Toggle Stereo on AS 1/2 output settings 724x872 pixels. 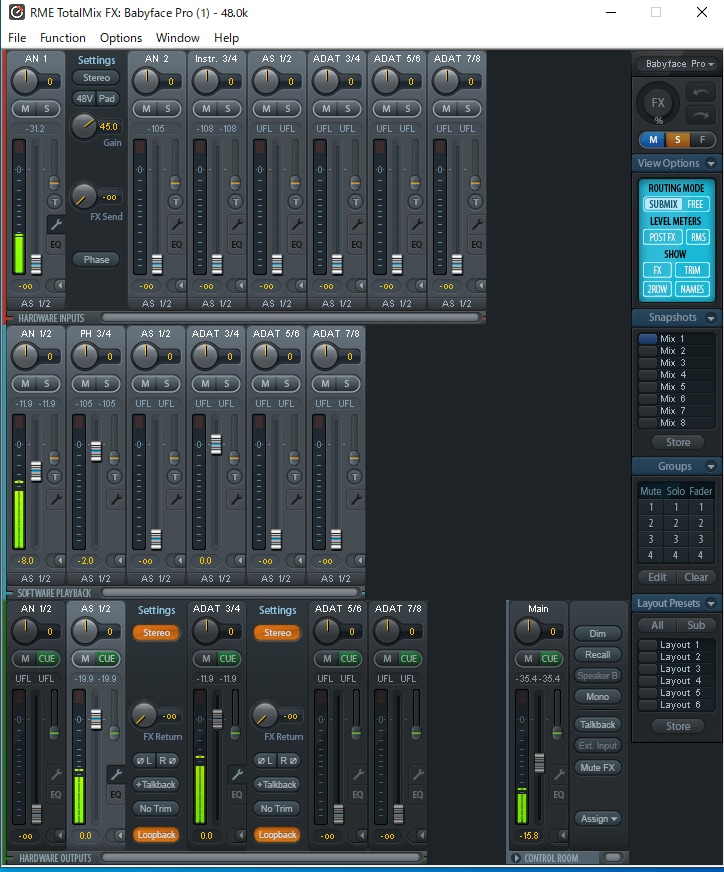pos(157,632)
